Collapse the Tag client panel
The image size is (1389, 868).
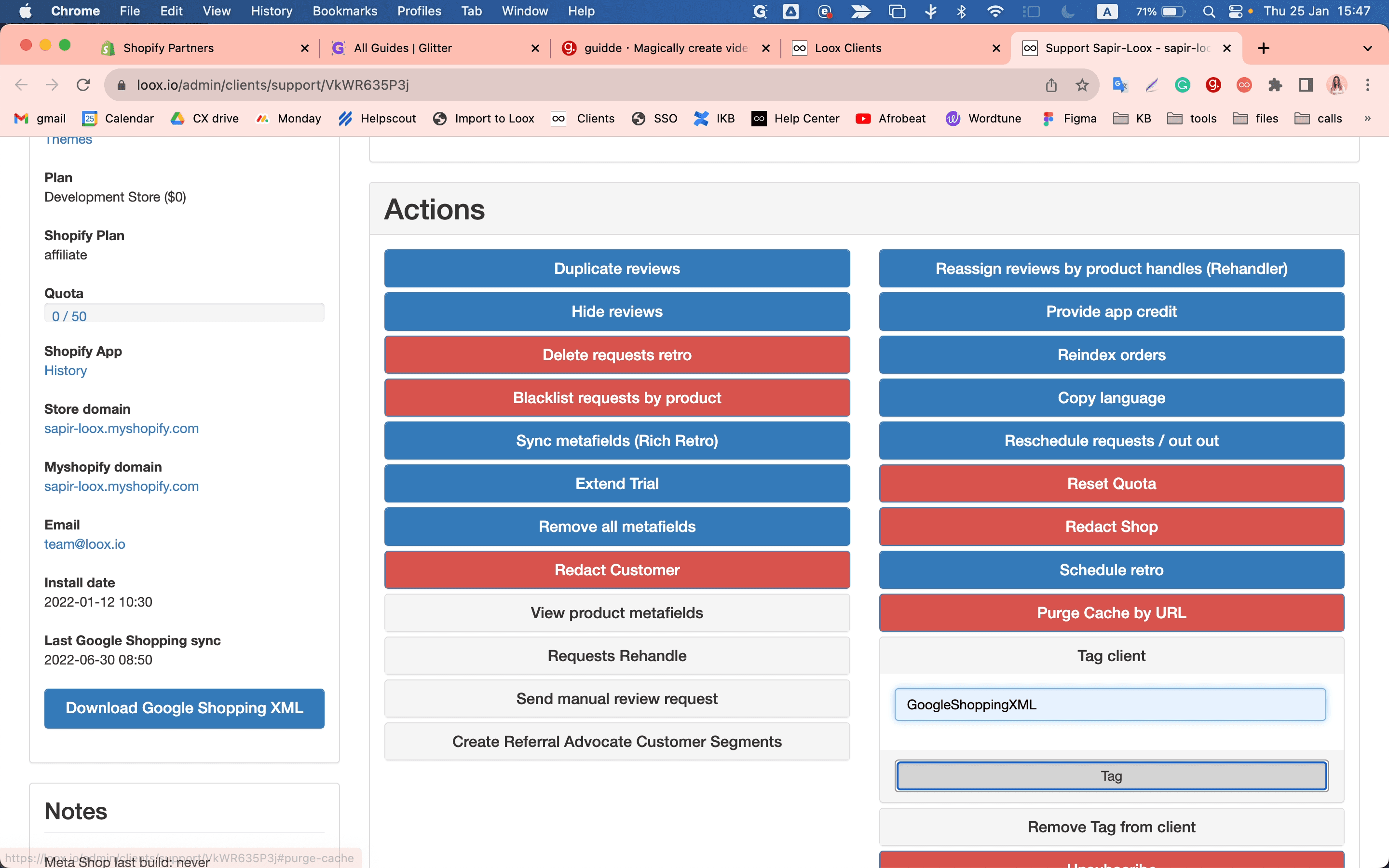point(1111,656)
